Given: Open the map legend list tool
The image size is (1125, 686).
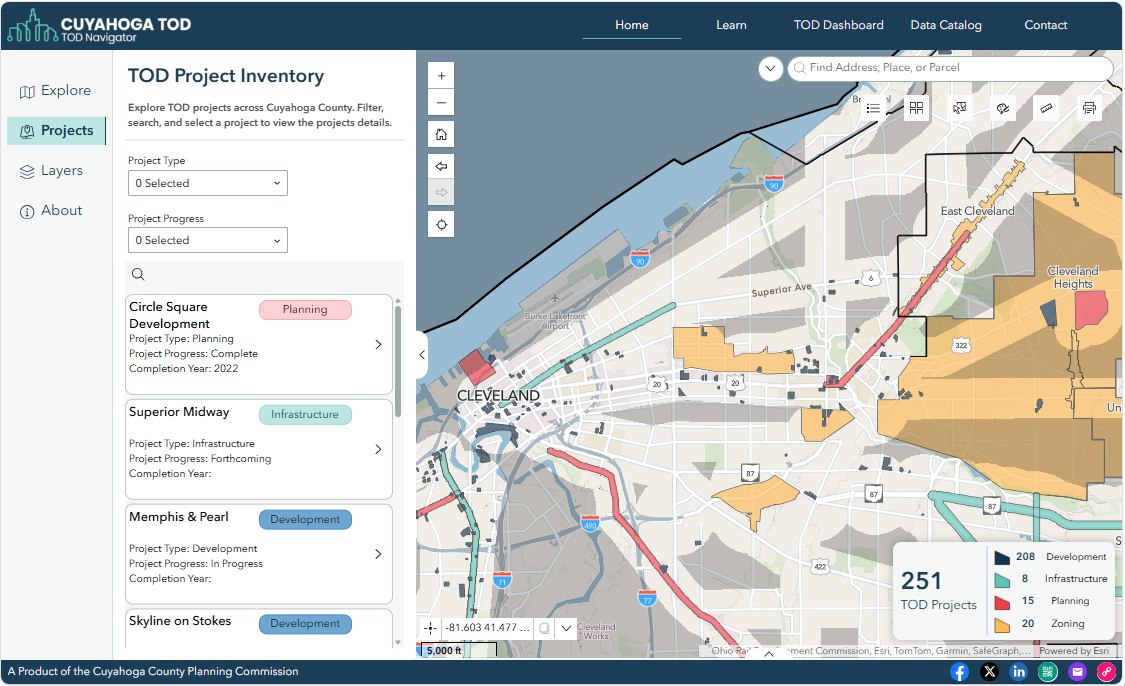Looking at the screenshot, I should point(873,108).
